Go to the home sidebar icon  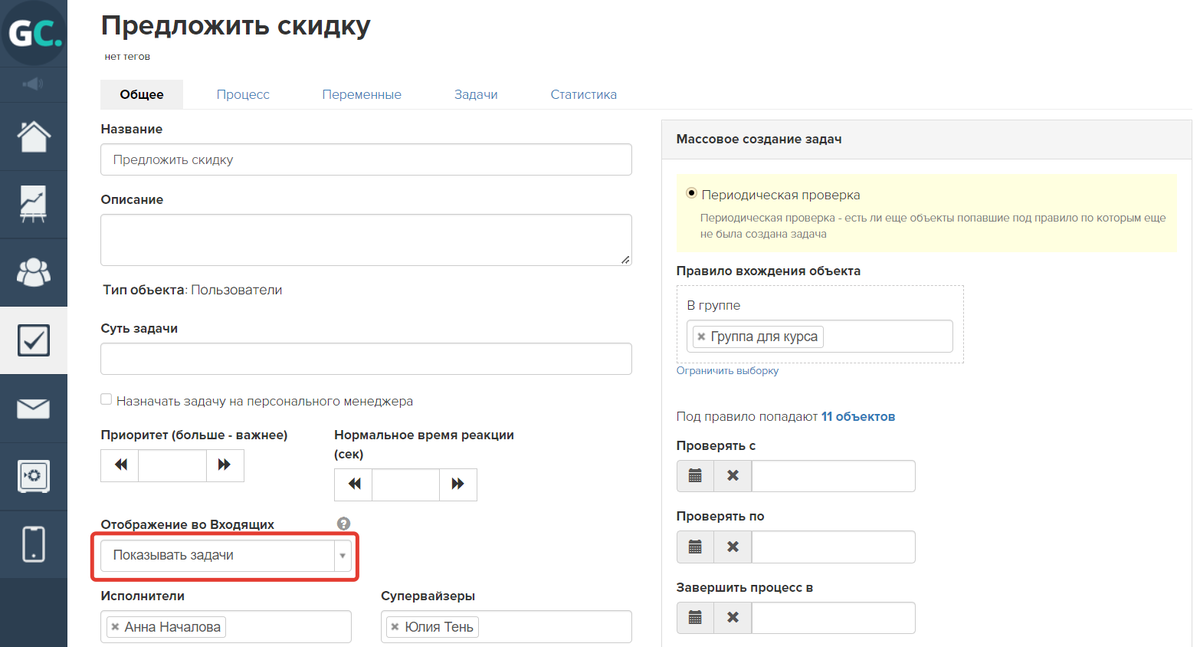(x=34, y=136)
